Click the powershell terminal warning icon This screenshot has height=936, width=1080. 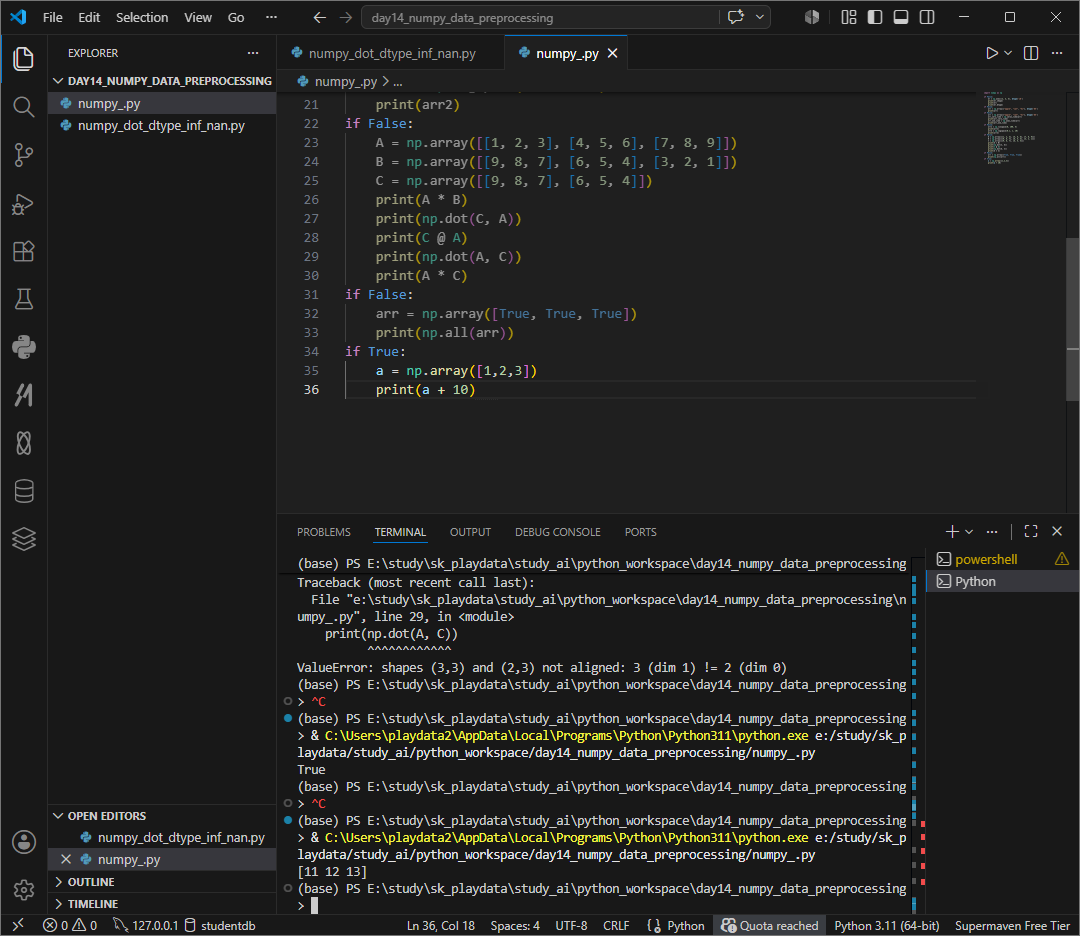tap(1061, 559)
